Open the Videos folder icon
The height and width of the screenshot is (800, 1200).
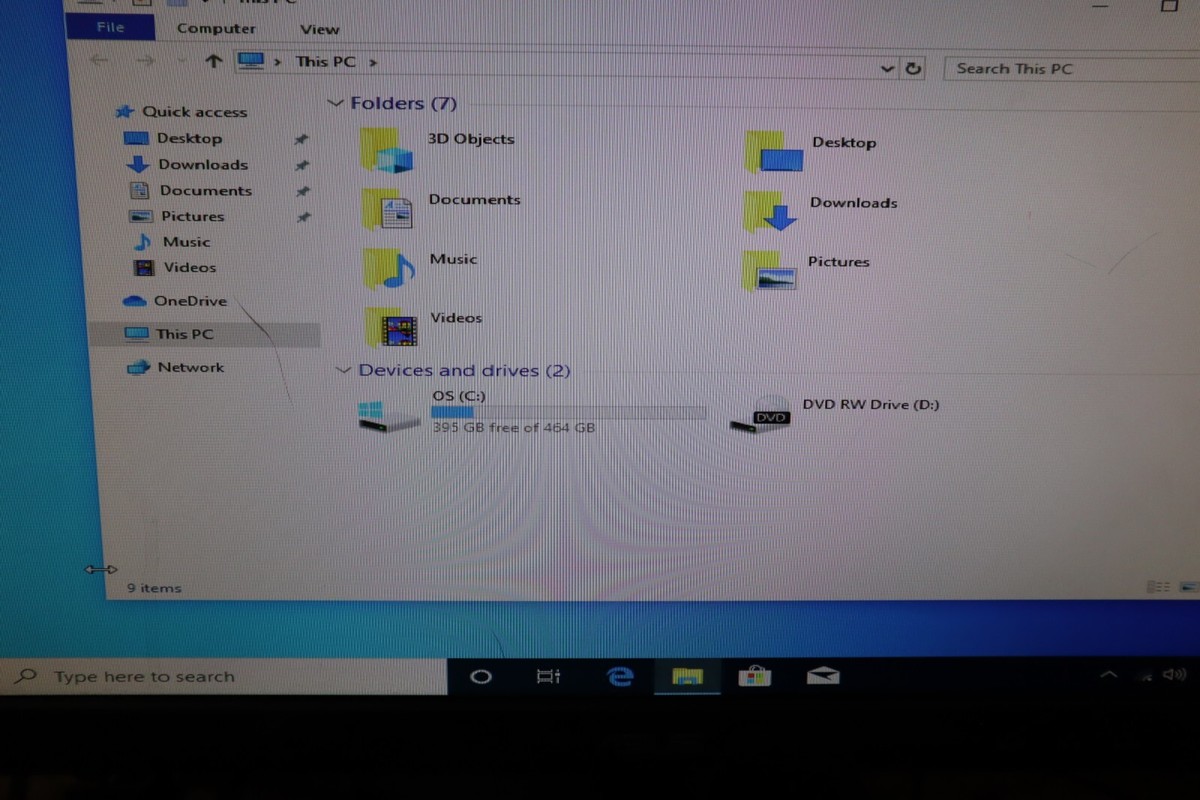391,327
